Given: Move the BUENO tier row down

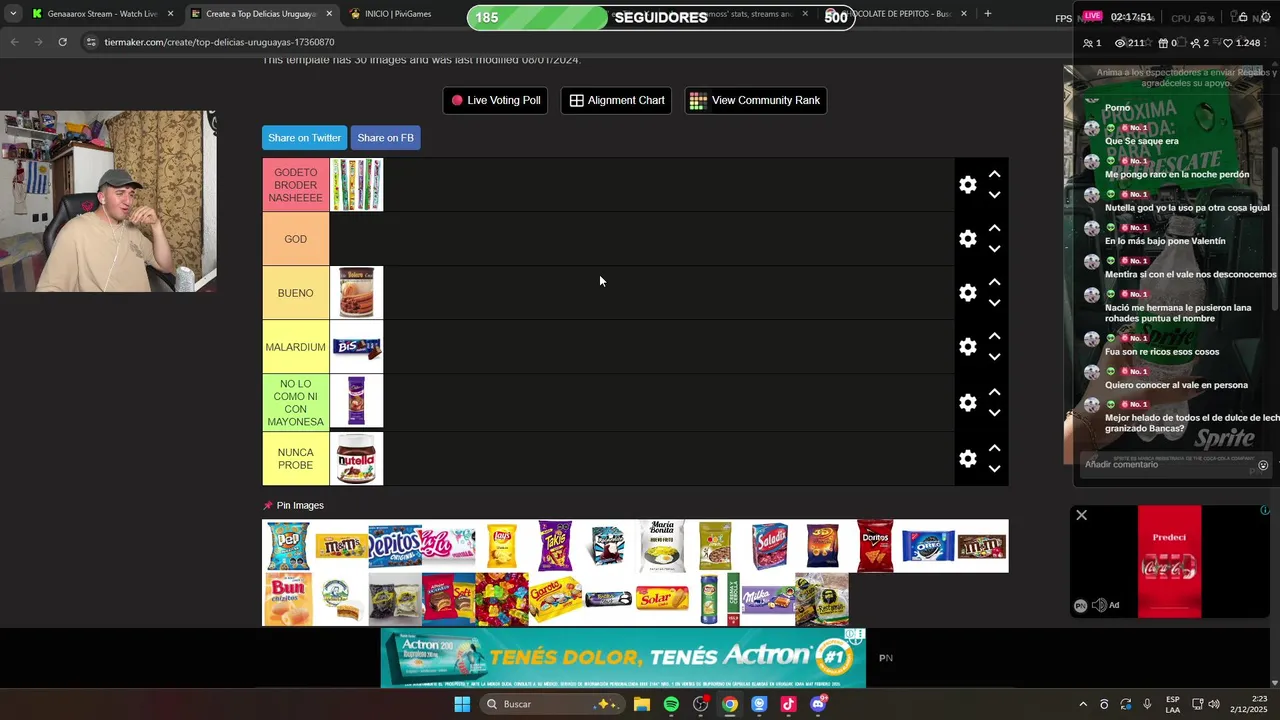Looking at the screenshot, I should (x=994, y=303).
